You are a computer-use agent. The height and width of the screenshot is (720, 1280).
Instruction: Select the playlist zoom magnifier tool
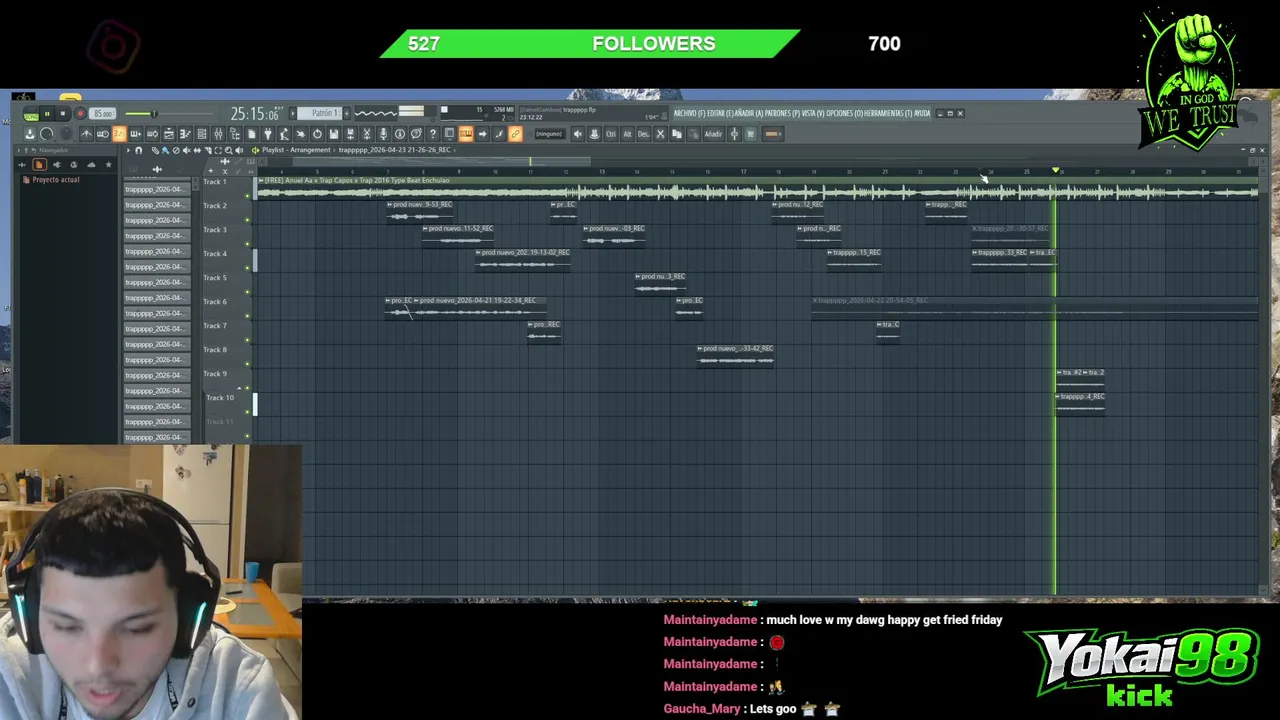tap(229, 150)
